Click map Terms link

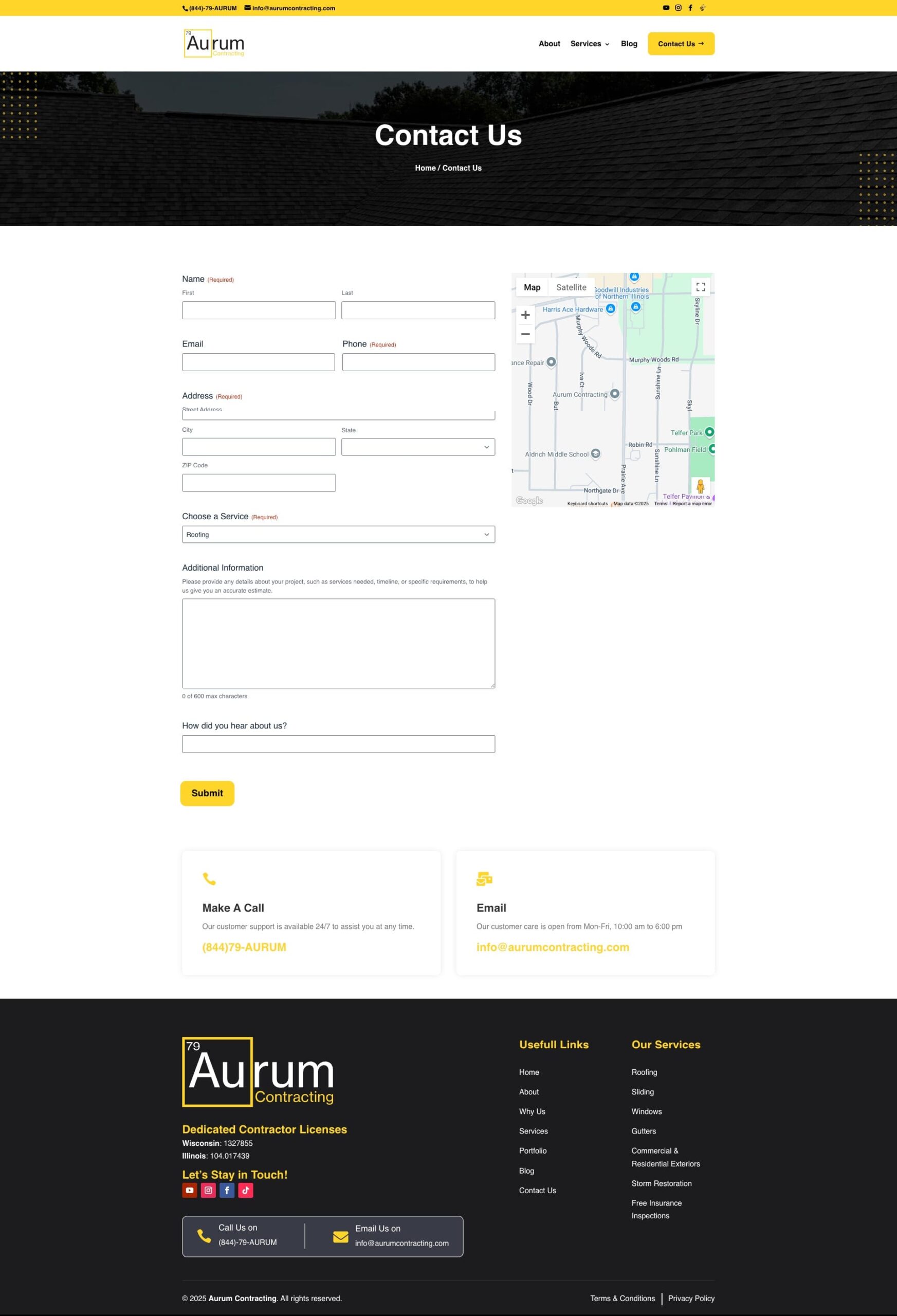point(661,503)
